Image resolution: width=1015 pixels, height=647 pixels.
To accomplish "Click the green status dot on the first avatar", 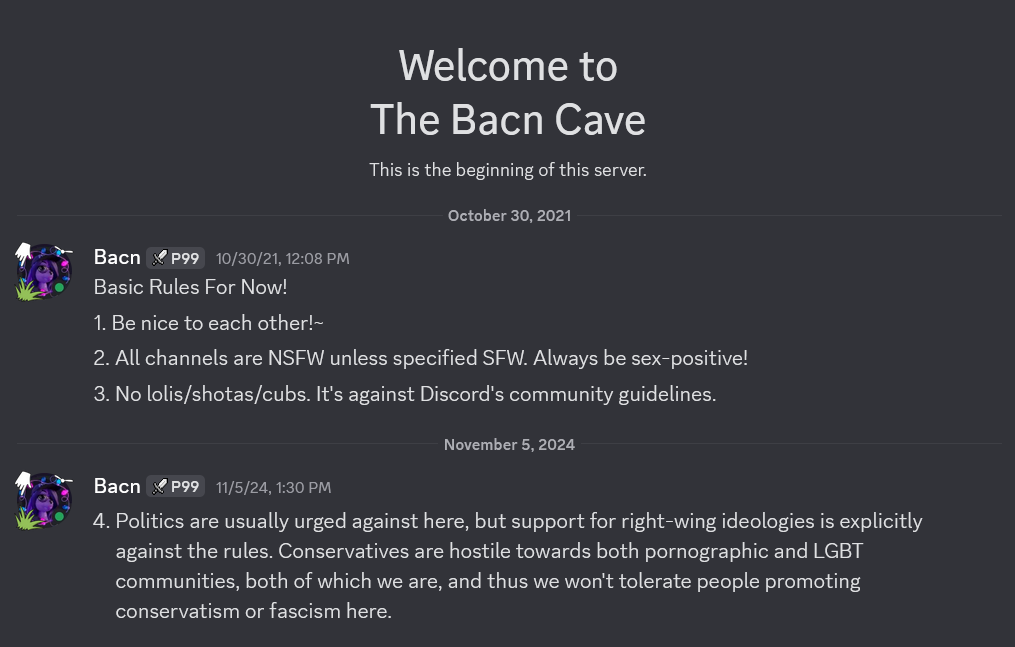I will click(x=60, y=287).
